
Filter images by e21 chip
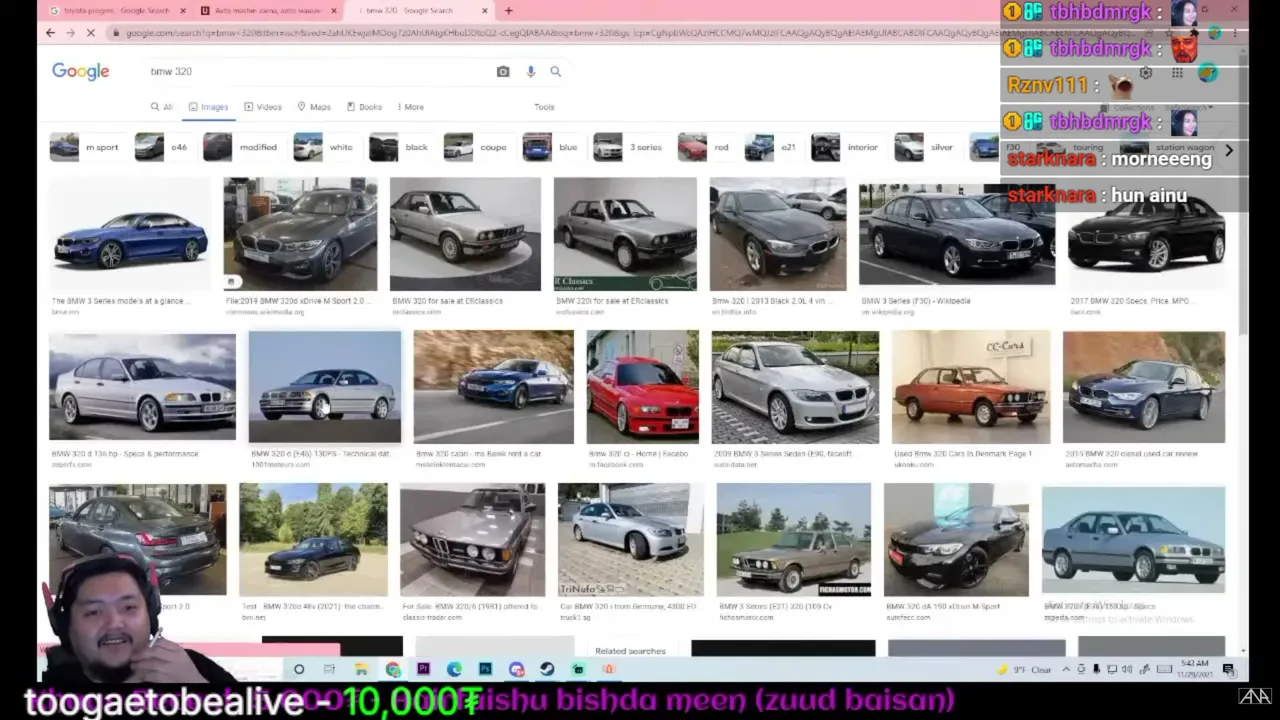(771, 147)
